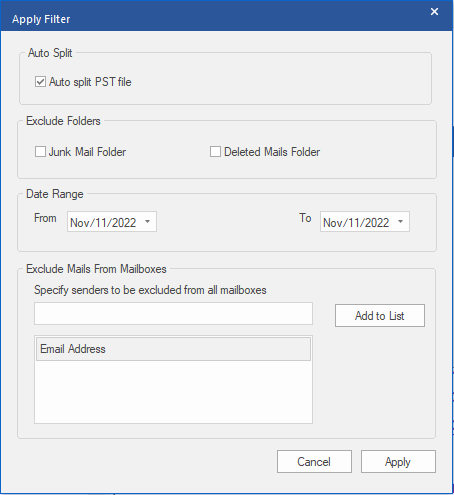Focus the sender exclusion text field
The height and width of the screenshot is (495, 454).
tap(173, 313)
